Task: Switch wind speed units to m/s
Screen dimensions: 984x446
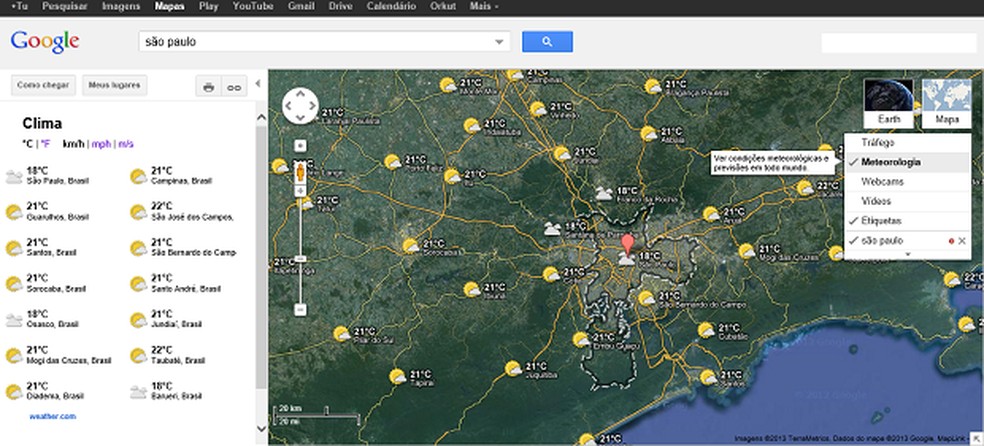Action: (126, 144)
